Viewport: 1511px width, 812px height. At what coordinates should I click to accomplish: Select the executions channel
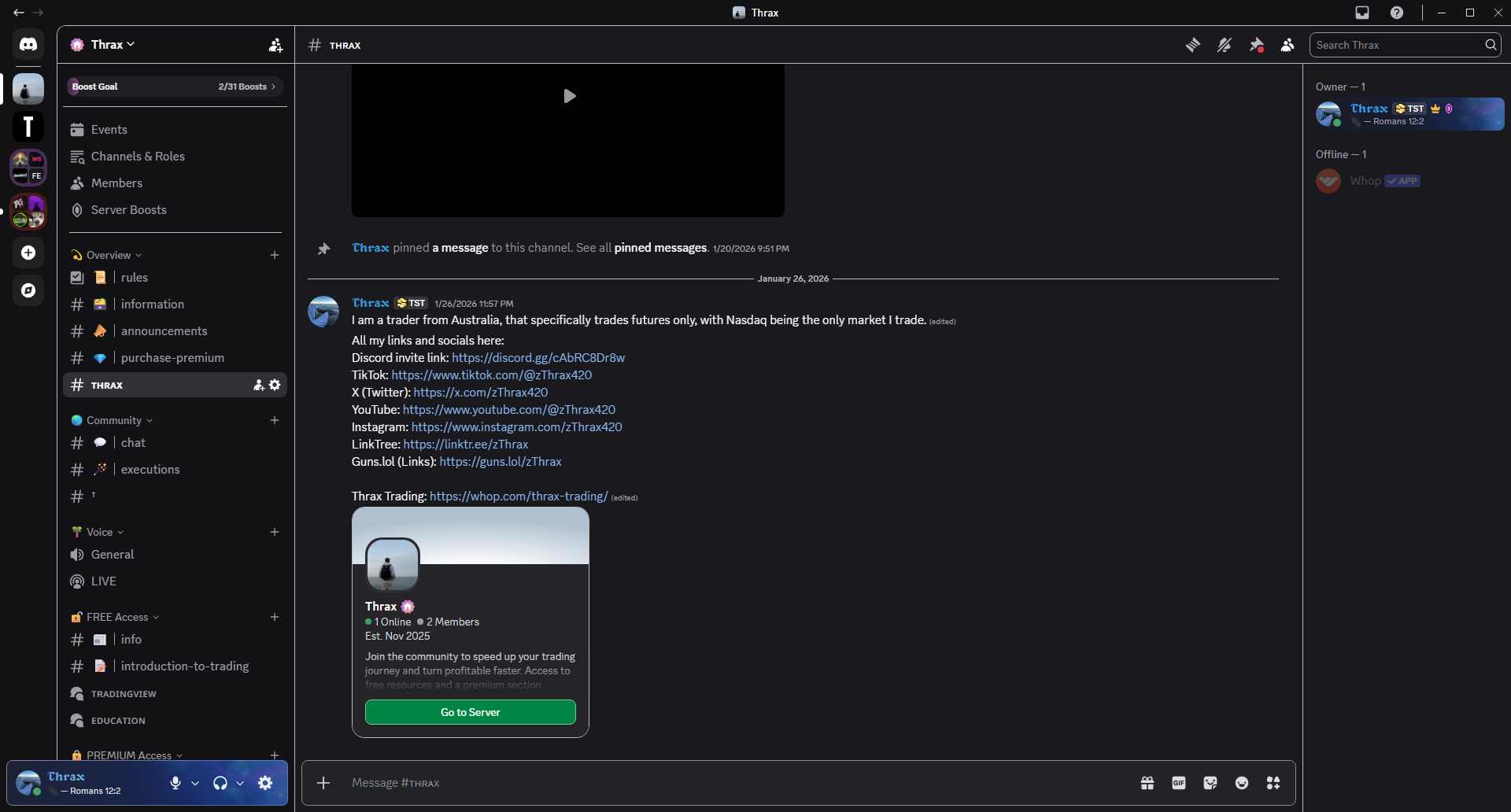click(175, 470)
